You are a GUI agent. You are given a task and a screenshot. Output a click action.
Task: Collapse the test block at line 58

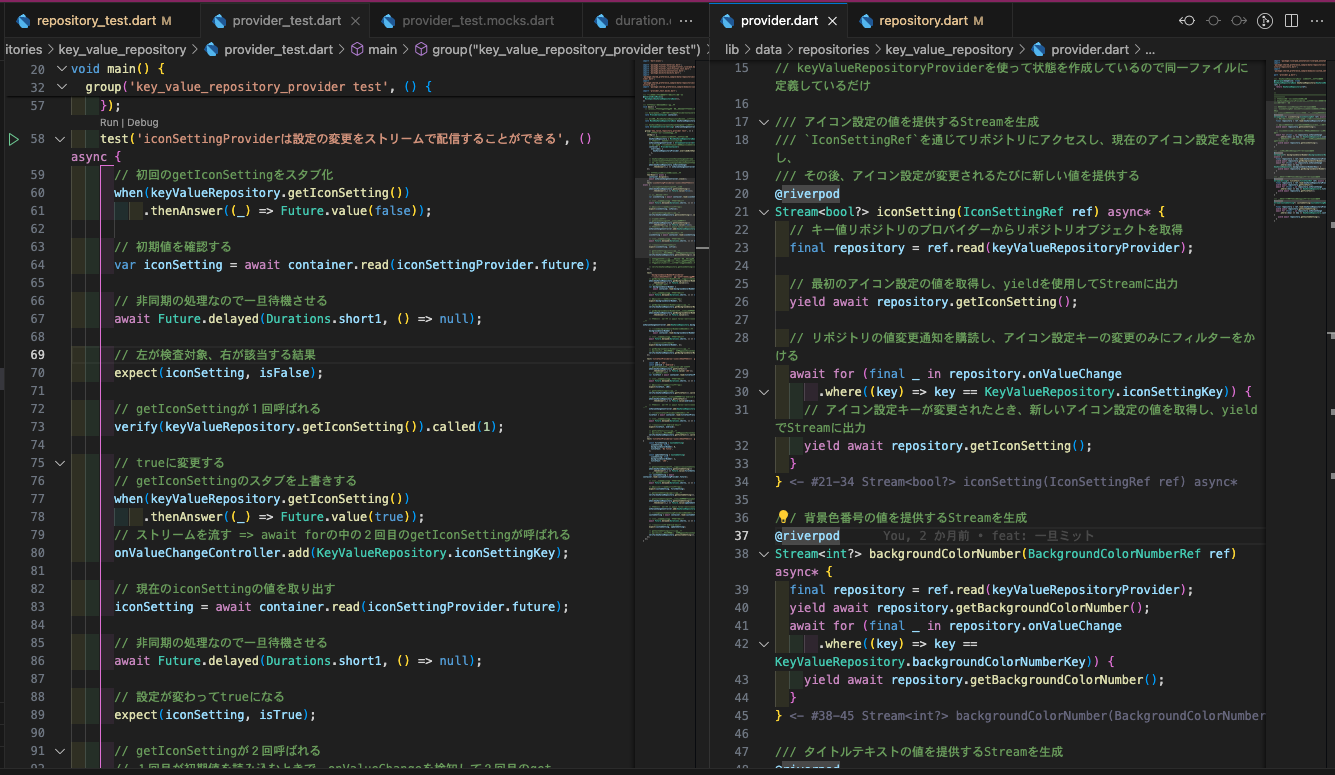(x=60, y=138)
